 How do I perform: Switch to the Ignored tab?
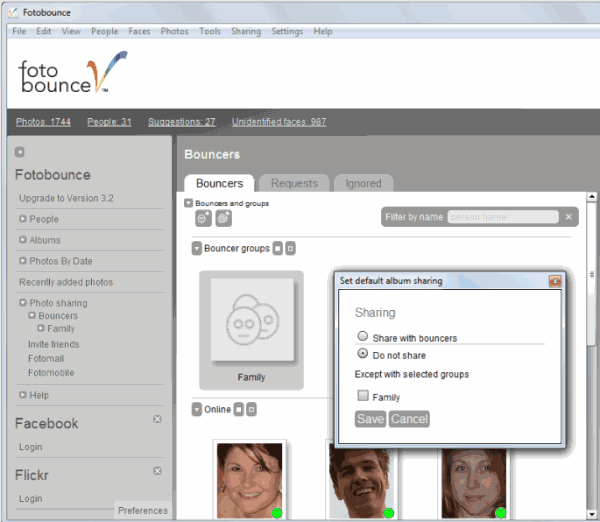pyautogui.click(x=363, y=183)
